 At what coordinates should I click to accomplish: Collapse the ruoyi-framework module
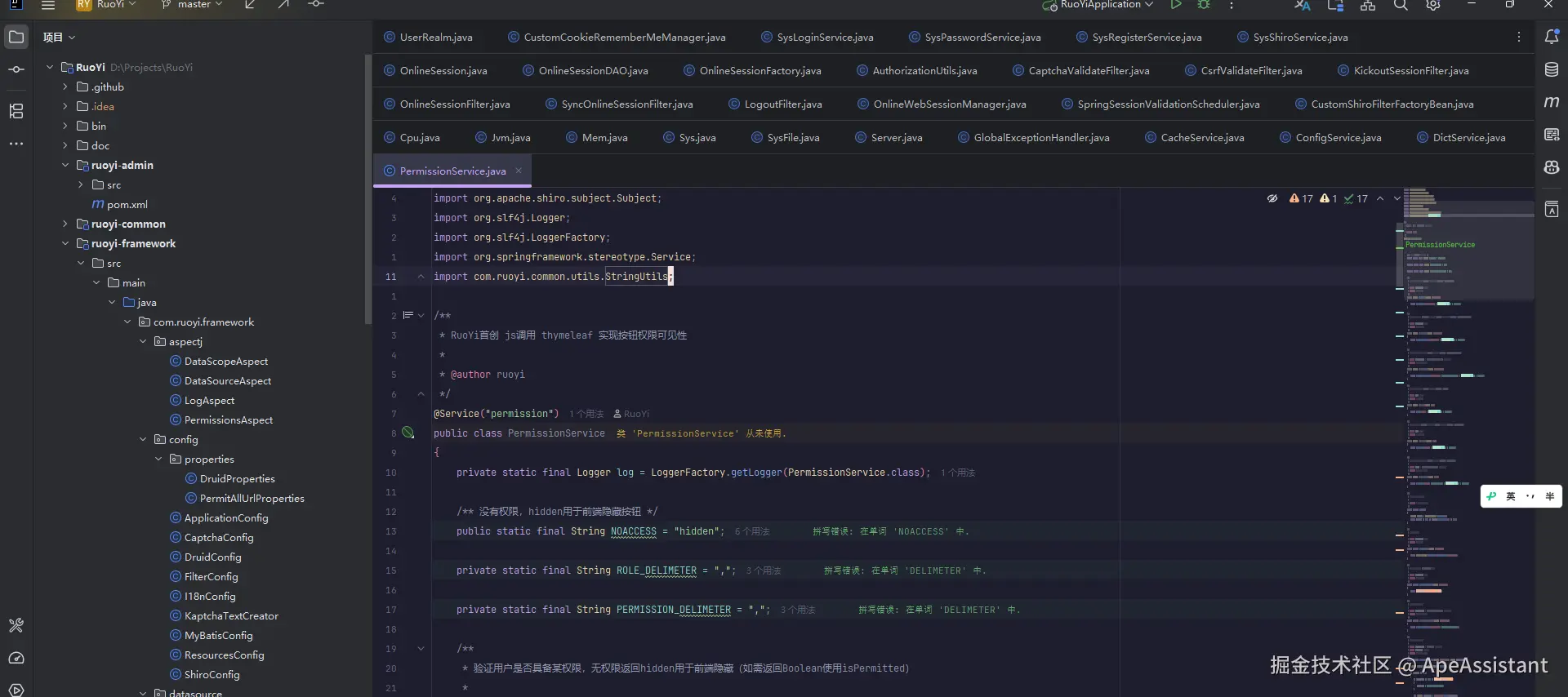(x=65, y=243)
